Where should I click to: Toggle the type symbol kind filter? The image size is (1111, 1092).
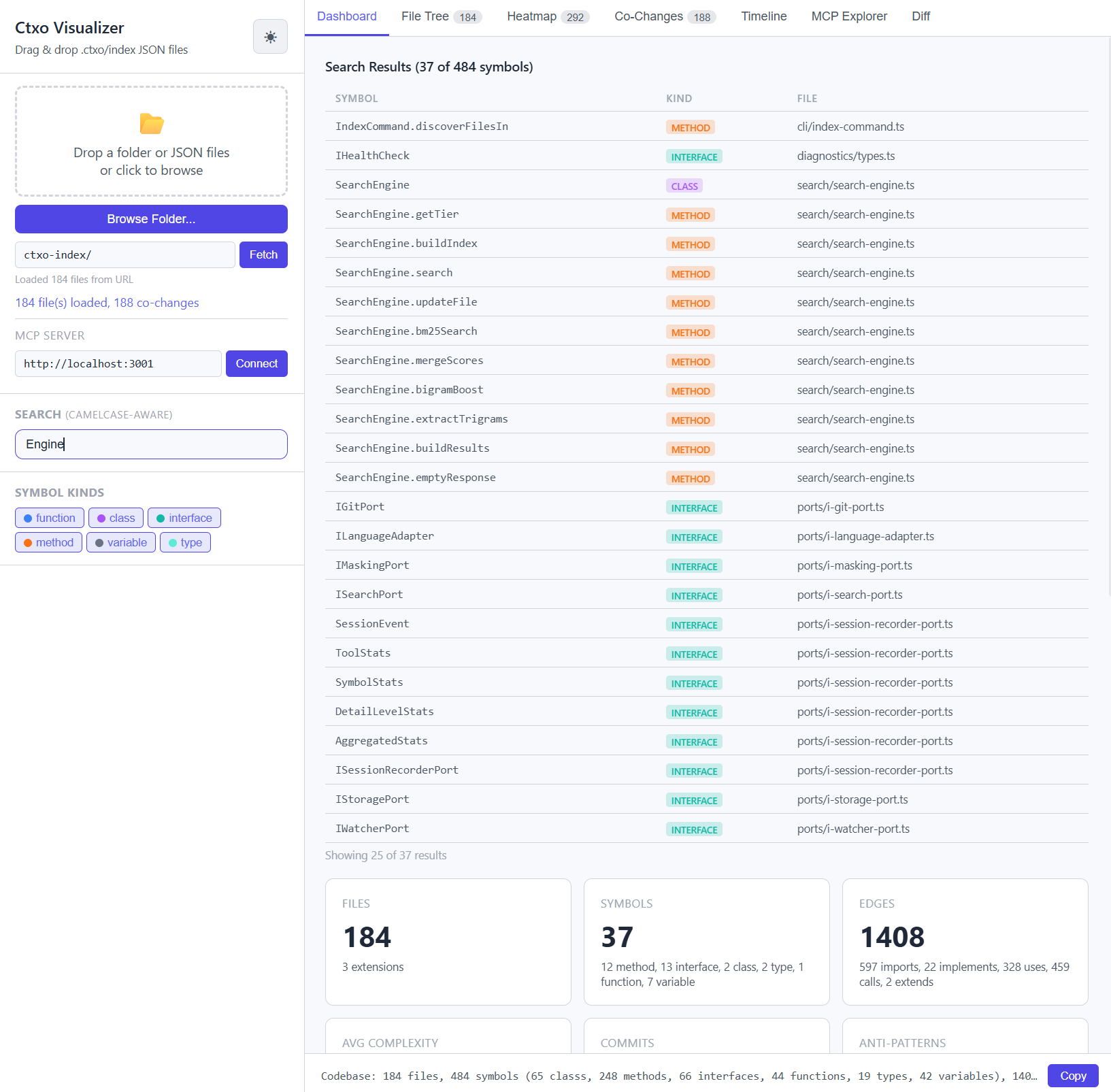click(x=185, y=542)
